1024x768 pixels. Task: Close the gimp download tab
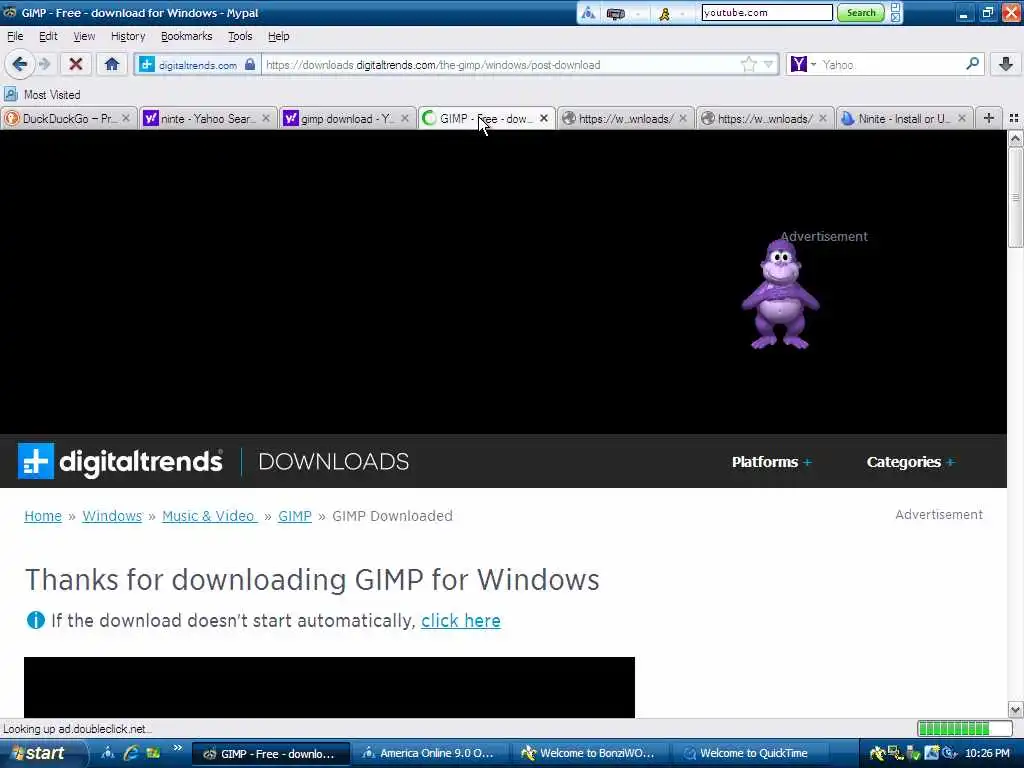[x=405, y=118]
